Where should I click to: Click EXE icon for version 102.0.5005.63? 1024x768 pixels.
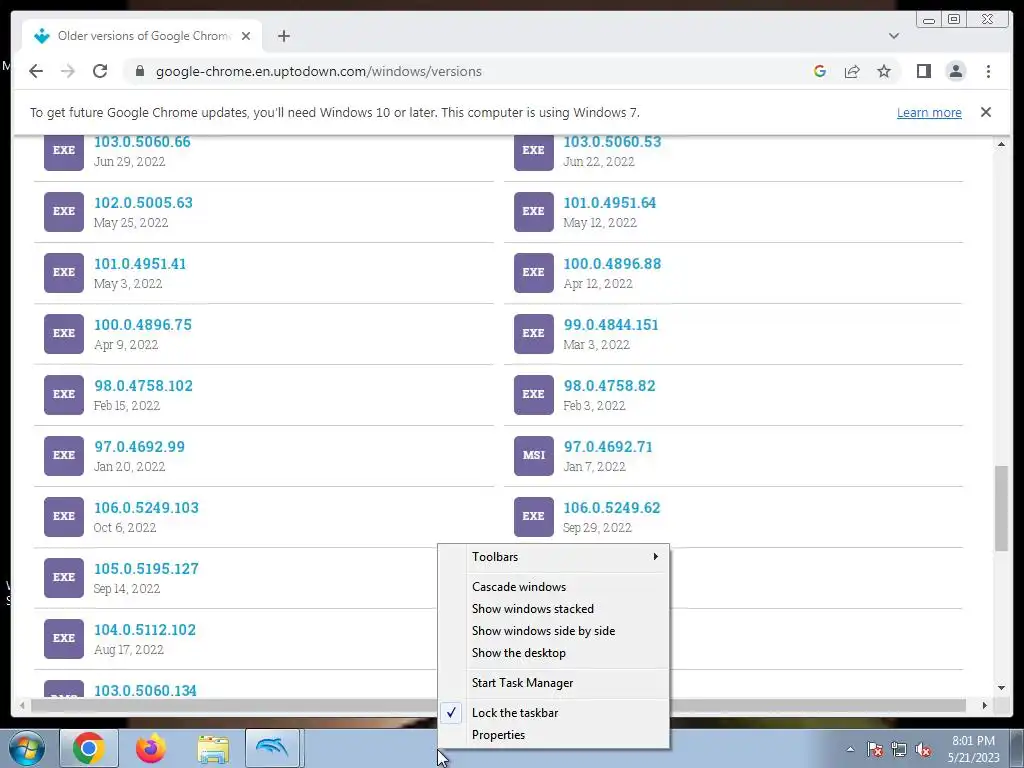tap(64, 212)
